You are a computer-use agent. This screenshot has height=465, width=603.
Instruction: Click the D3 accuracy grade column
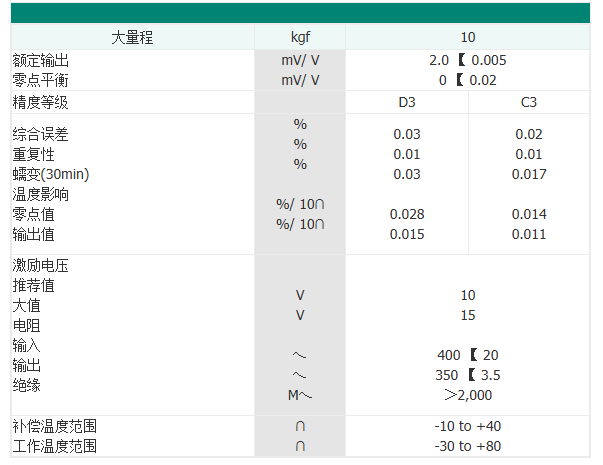tap(407, 102)
